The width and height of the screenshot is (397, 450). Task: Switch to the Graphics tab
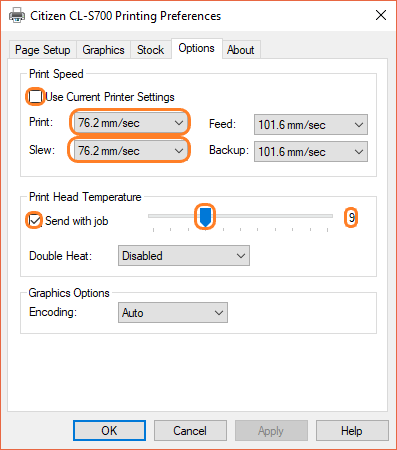[x=103, y=50]
